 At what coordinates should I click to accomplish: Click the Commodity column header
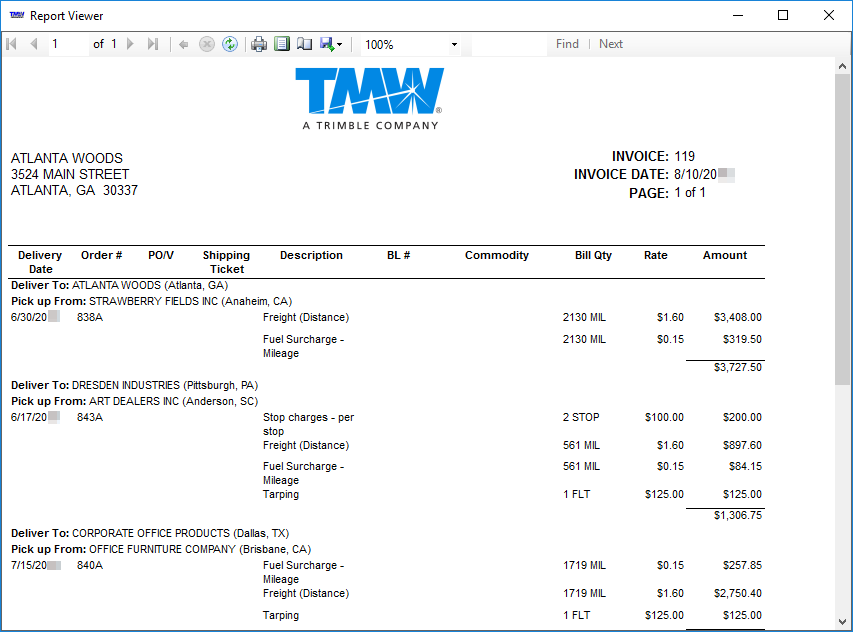[497, 255]
